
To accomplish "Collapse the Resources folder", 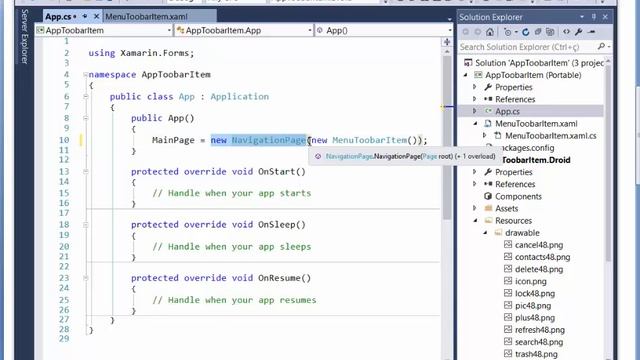I will [x=475, y=220].
